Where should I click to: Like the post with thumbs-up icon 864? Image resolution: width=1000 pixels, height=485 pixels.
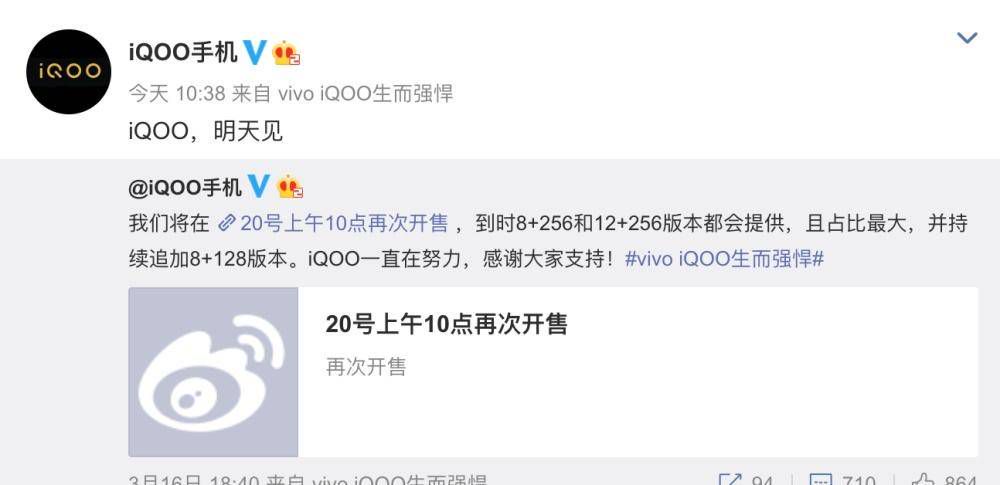point(923,479)
